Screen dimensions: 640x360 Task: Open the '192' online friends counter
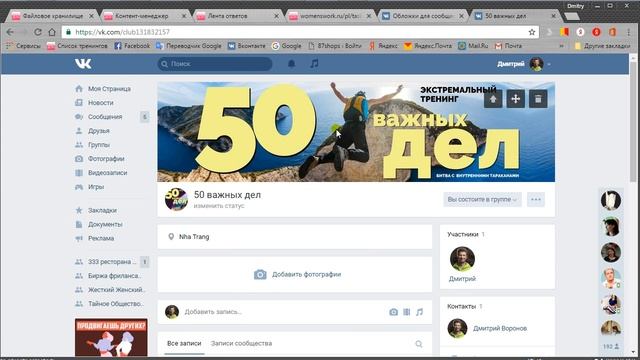tap(611, 346)
